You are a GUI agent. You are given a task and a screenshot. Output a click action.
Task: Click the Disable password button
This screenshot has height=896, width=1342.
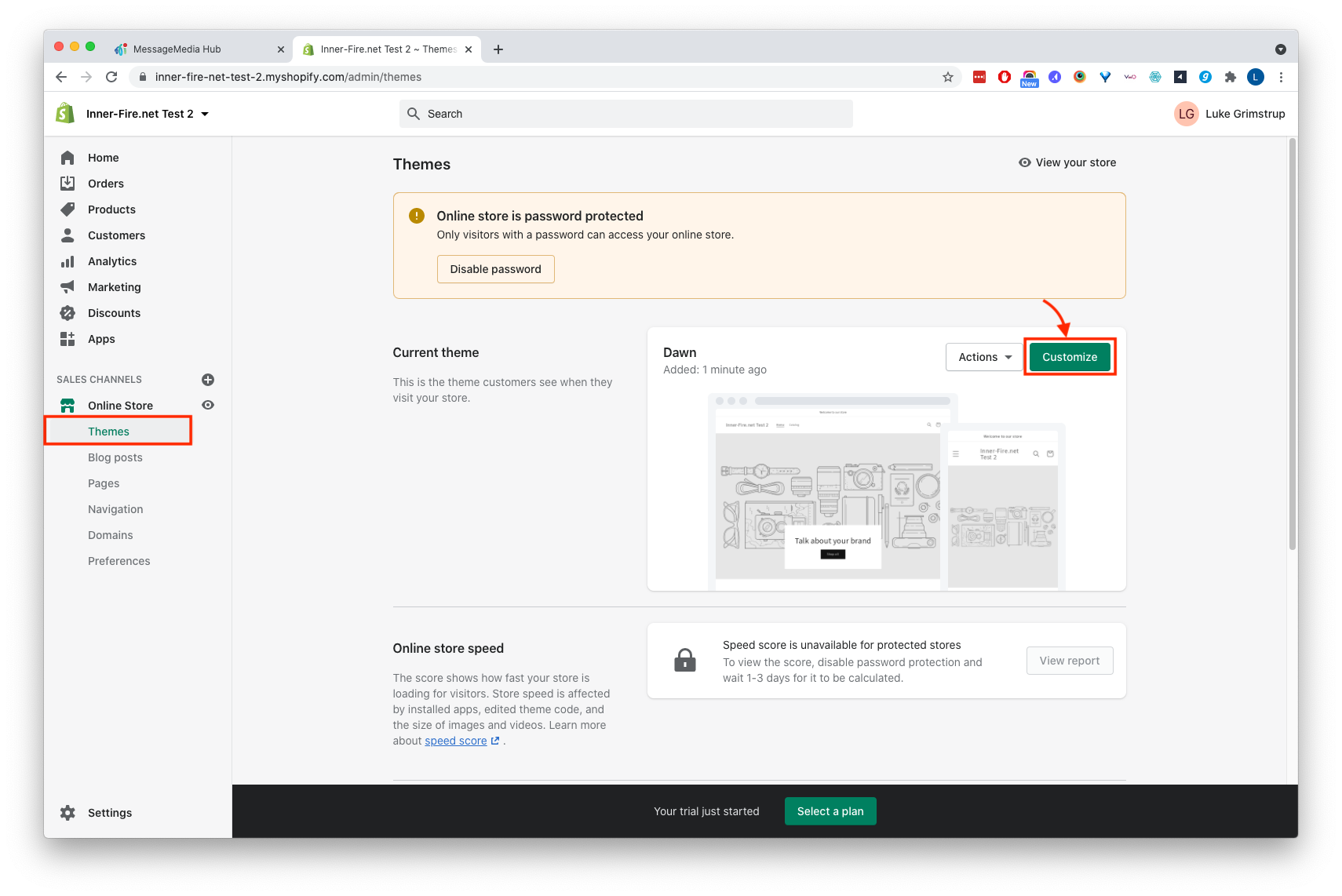pyautogui.click(x=495, y=268)
